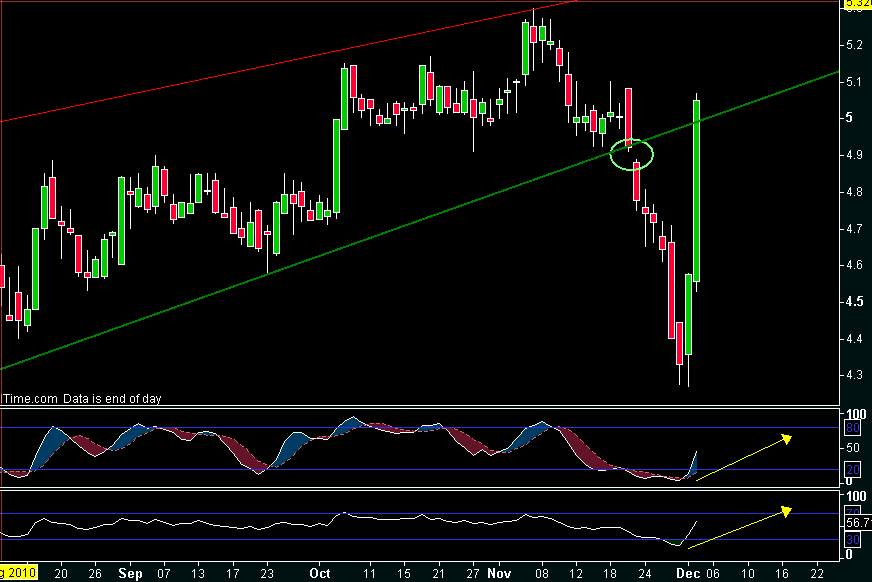
Task: Select date label 08 on time axis
Action: coord(542,573)
